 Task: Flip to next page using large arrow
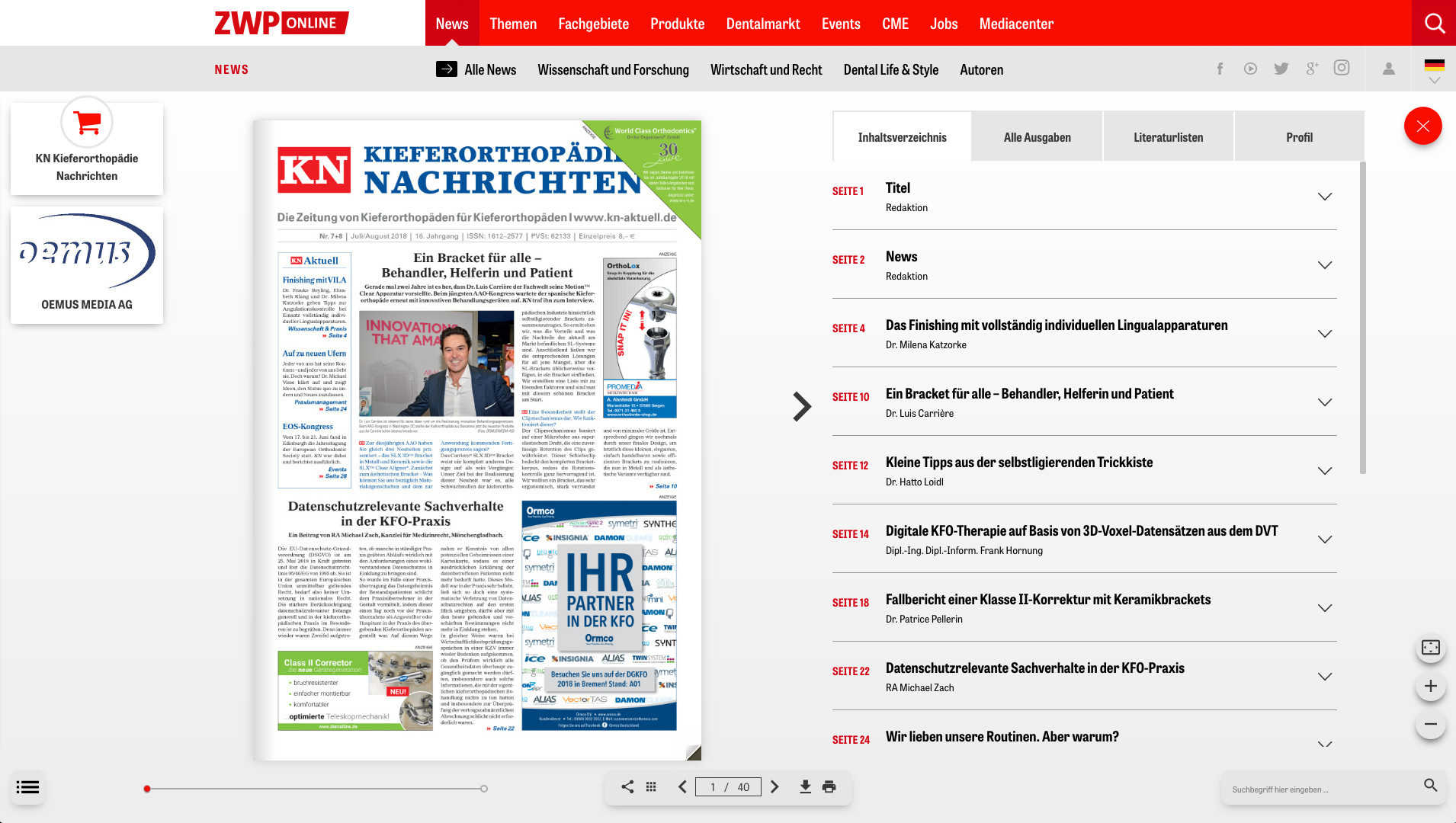pyautogui.click(x=801, y=406)
